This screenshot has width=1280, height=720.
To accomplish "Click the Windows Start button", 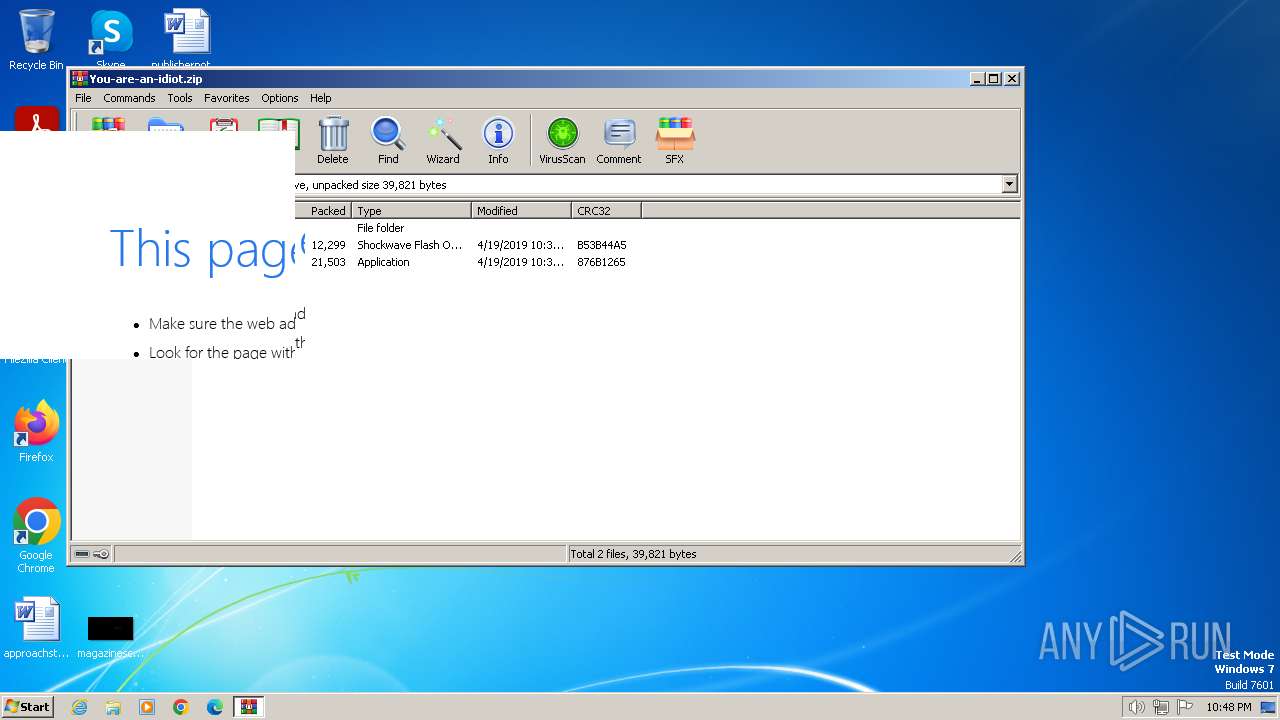I will pyautogui.click(x=27, y=706).
